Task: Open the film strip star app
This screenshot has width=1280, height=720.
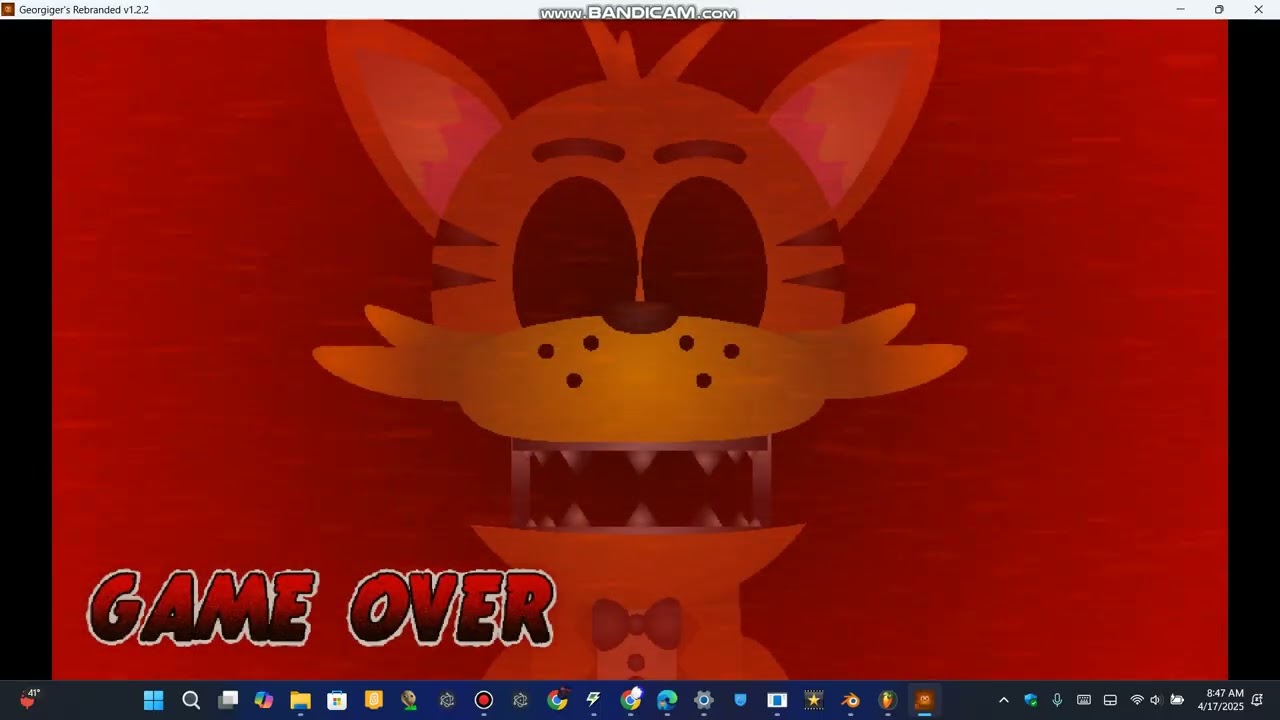Action: pos(814,700)
